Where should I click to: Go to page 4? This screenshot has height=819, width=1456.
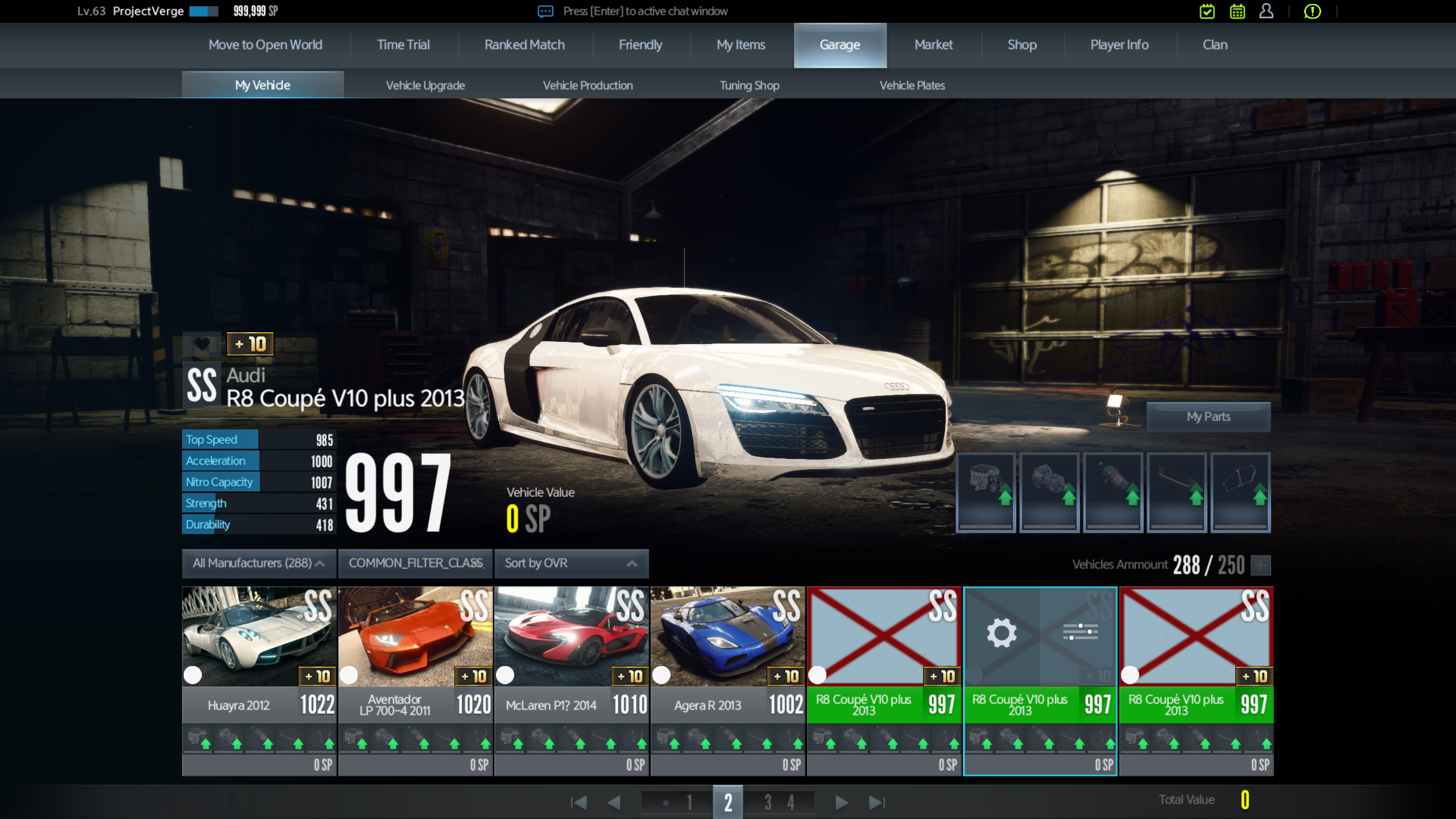(791, 803)
